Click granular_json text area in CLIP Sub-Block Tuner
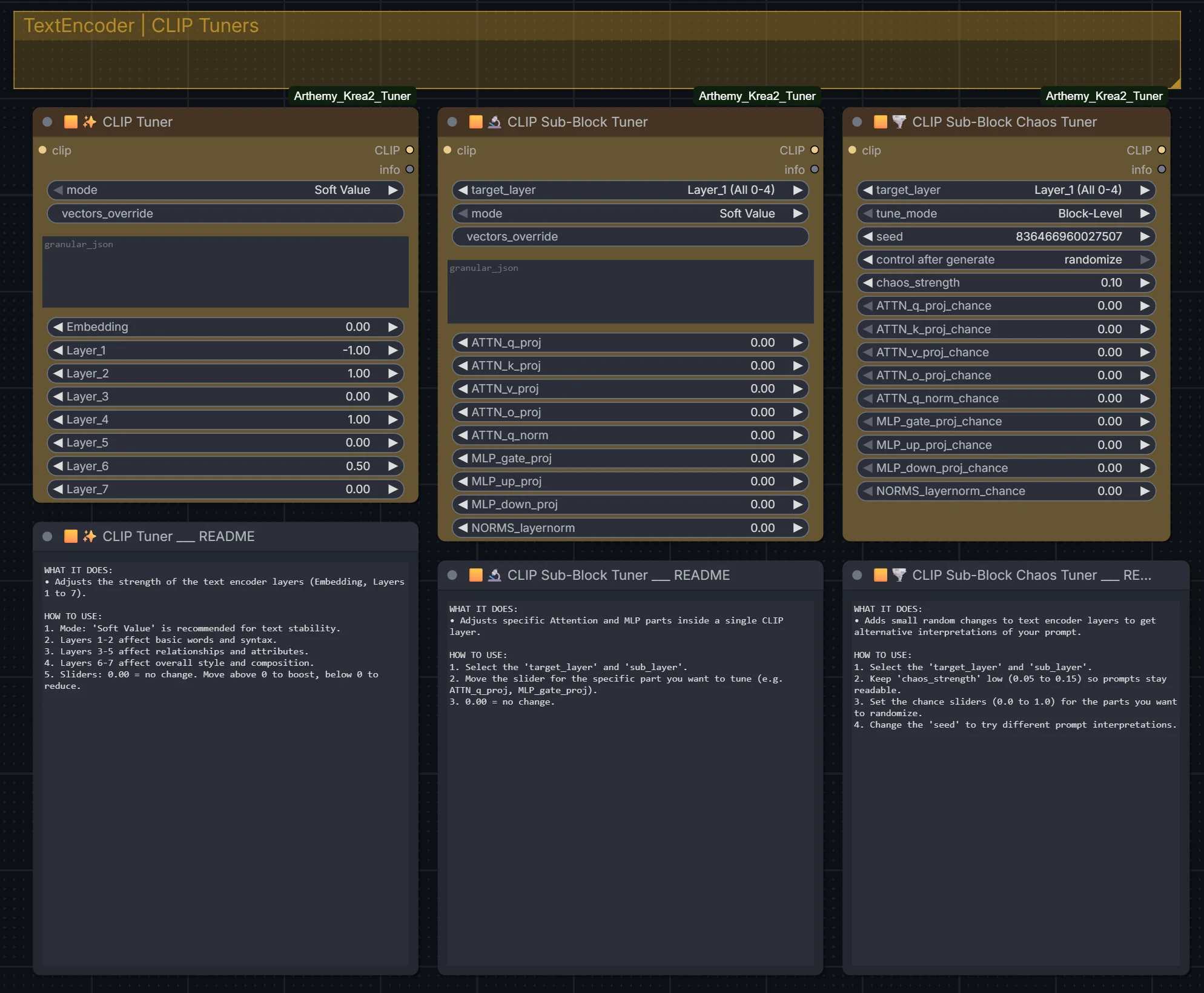The width and height of the screenshot is (1204, 993). pyautogui.click(x=630, y=291)
